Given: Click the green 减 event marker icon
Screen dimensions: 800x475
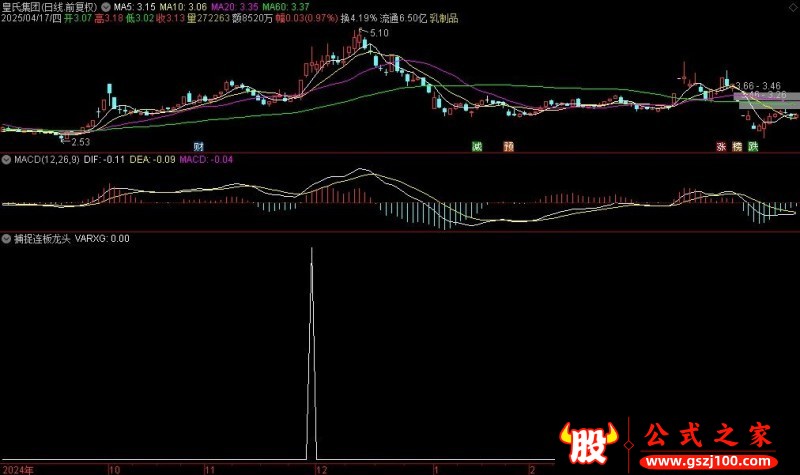Looking at the screenshot, I should (x=477, y=147).
